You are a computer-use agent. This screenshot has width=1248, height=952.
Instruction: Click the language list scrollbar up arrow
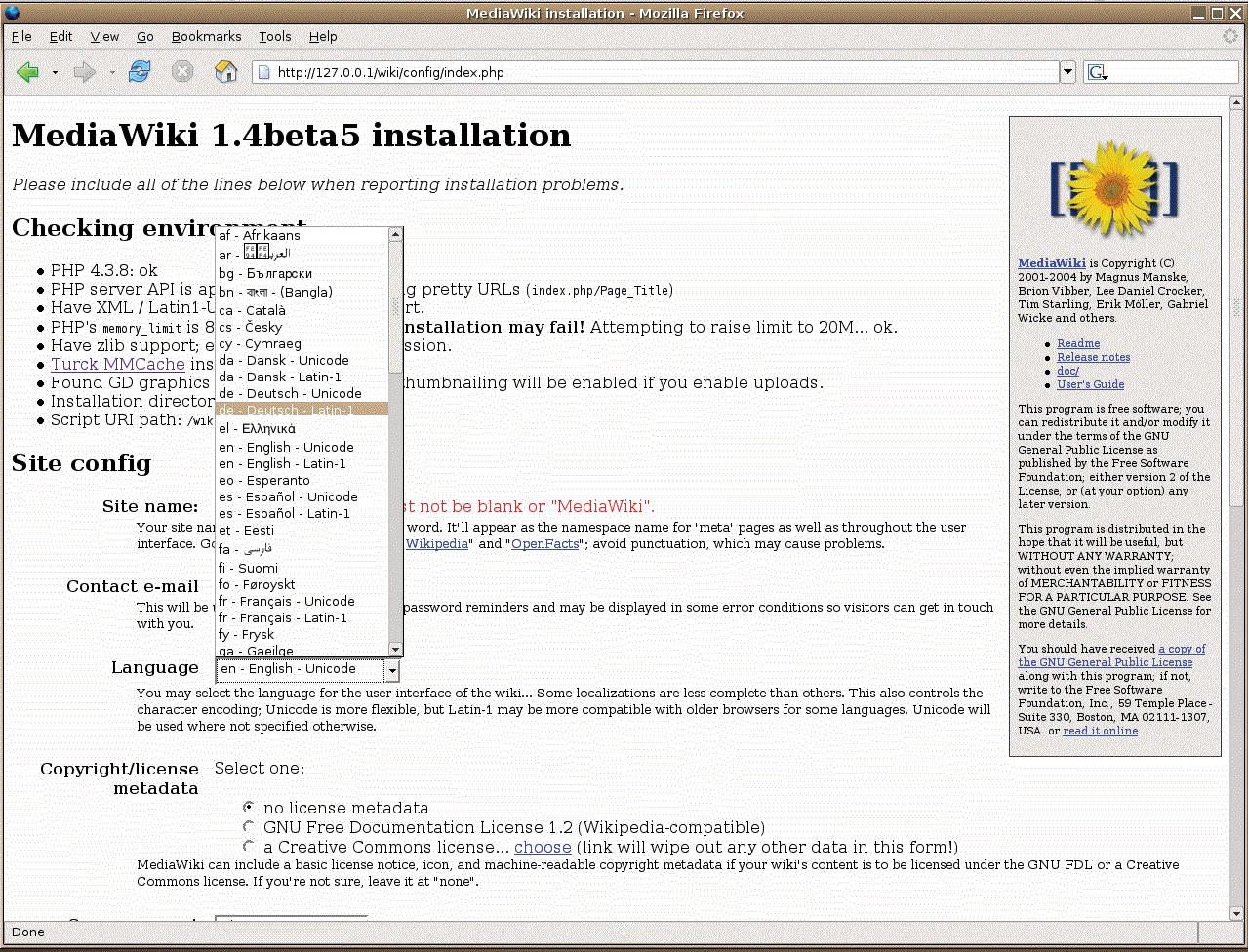395,234
